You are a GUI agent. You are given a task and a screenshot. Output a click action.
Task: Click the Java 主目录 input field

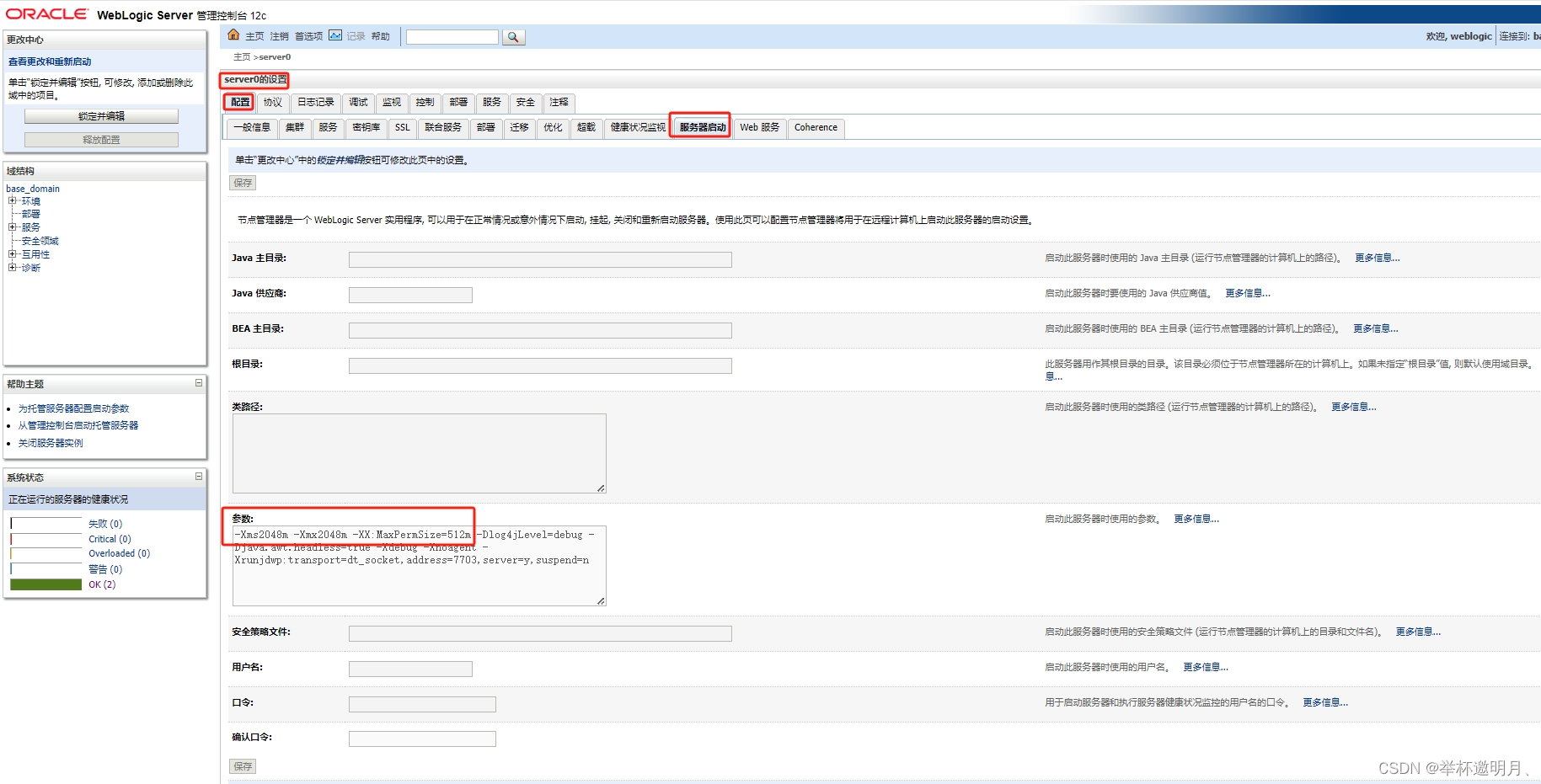click(540, 260)
